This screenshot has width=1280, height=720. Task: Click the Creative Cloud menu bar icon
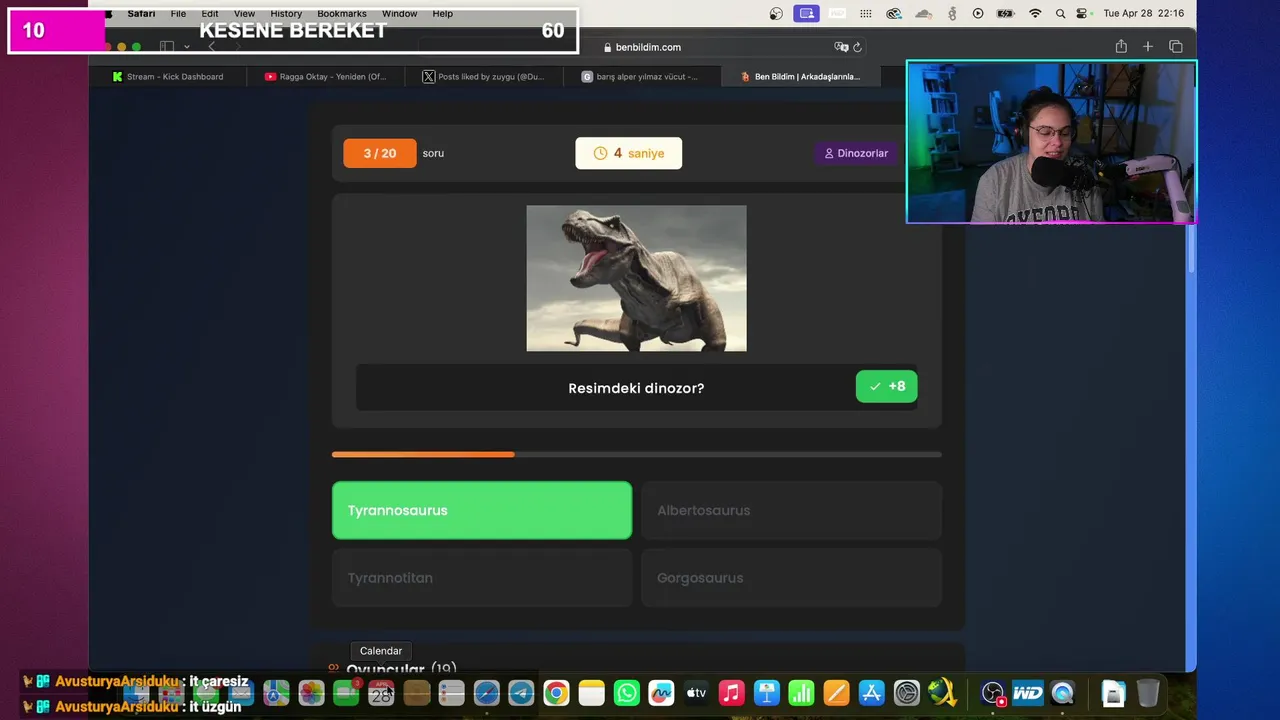[894, 14]
